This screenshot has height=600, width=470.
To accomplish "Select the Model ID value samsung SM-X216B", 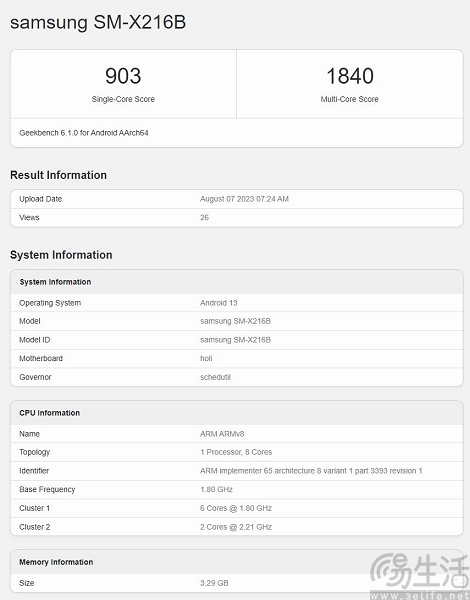I will point(235,340).
